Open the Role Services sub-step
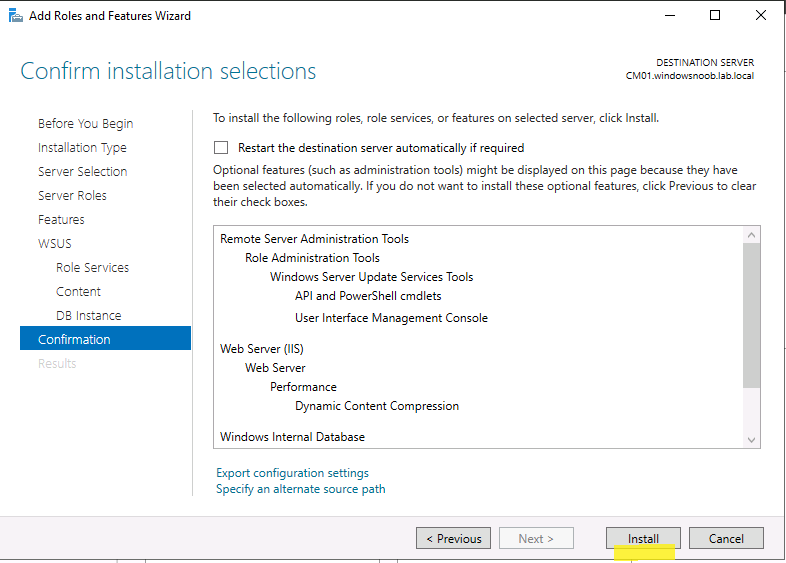Image resolution: width=786 pixels, height=563 pixels. coord(93,268)
